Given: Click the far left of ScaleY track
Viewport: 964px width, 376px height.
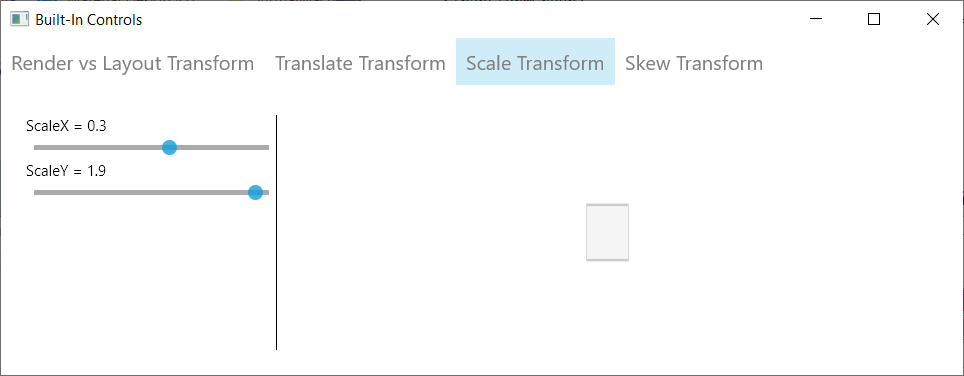Looking at the screenshot, I should (37, 192).
